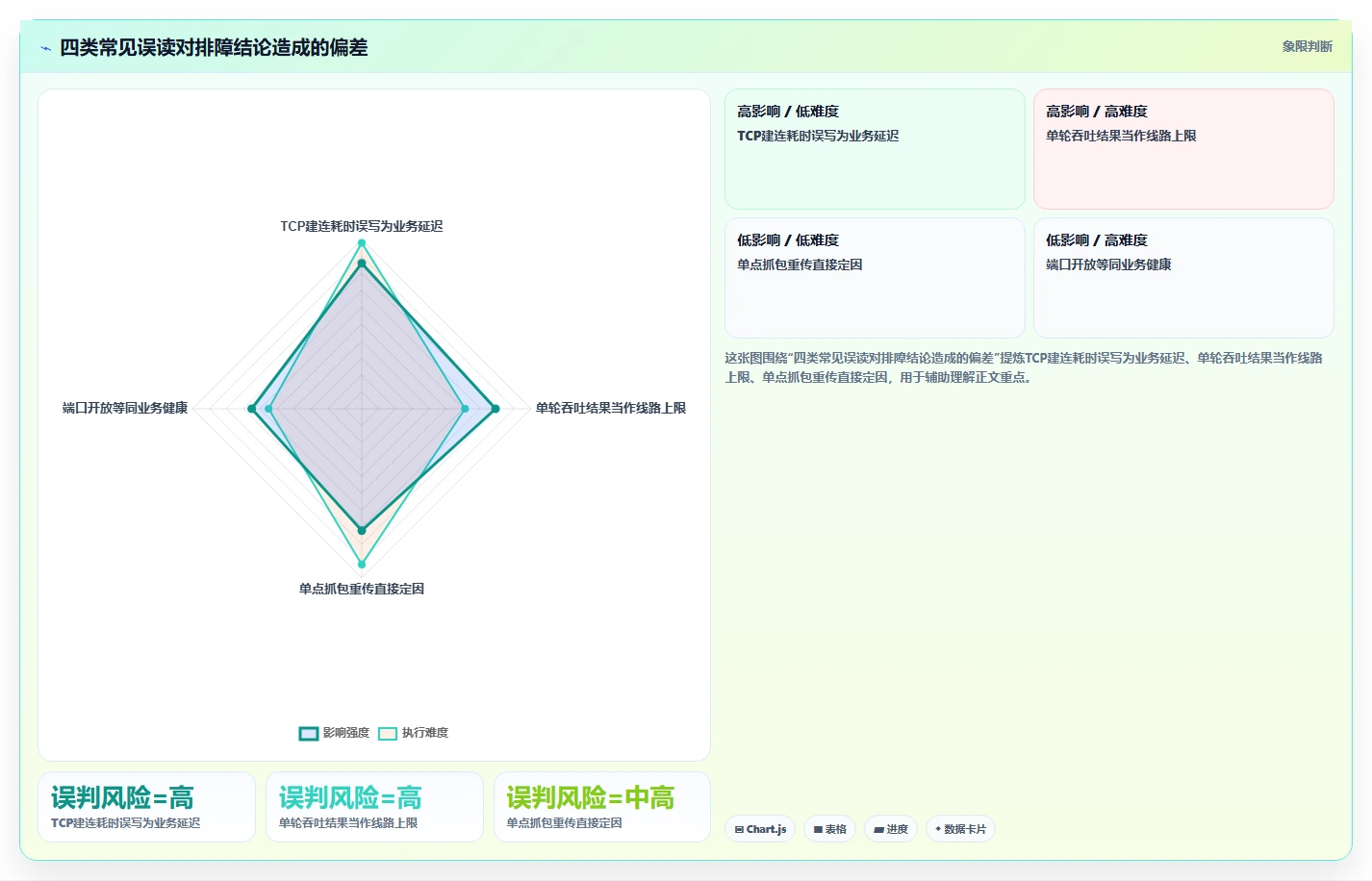
Task: Click the 影响强度 legend text
Action: coord(346,733)
